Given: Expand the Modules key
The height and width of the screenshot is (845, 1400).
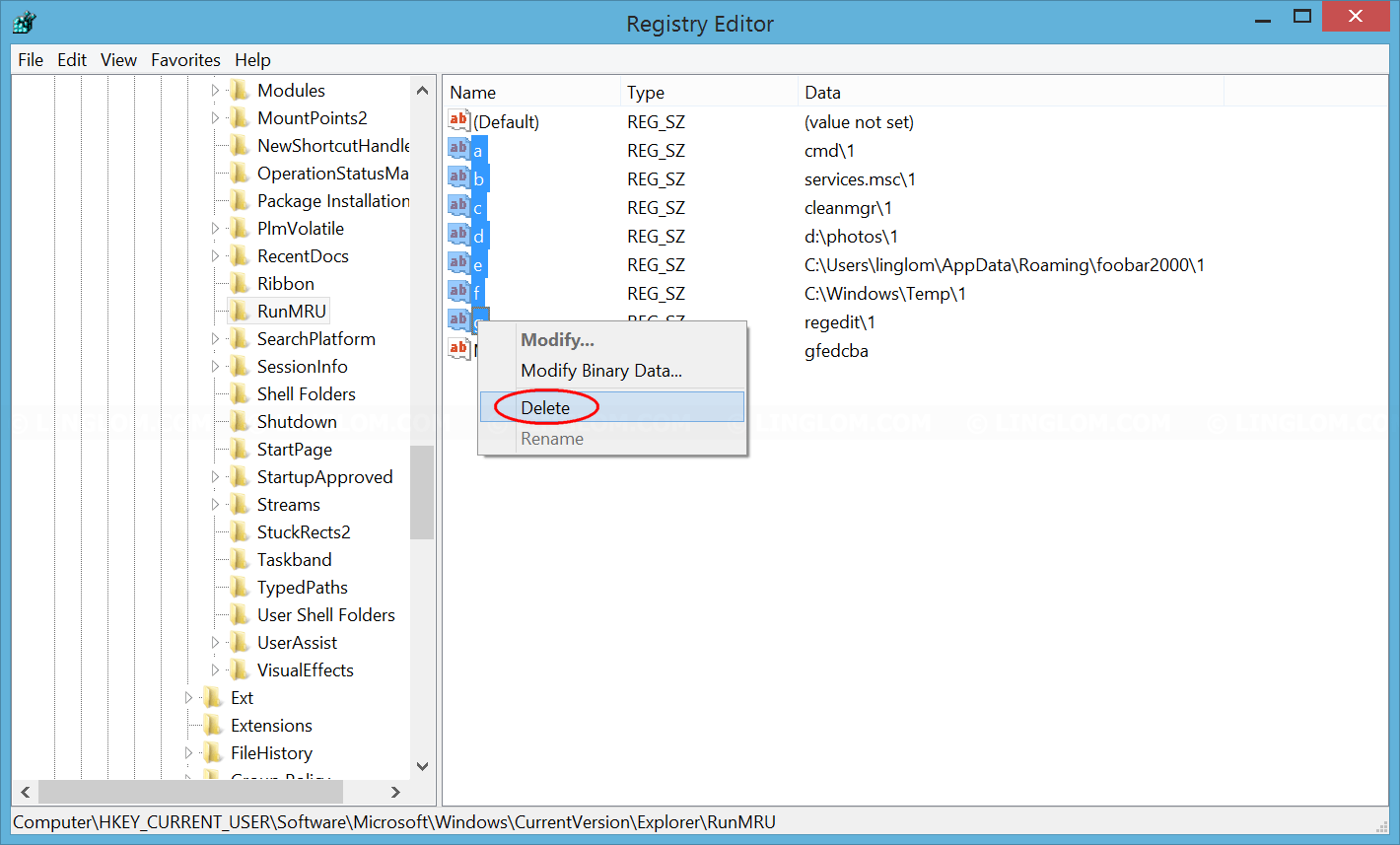Looking at the screenshot, I should coord(216,91).
